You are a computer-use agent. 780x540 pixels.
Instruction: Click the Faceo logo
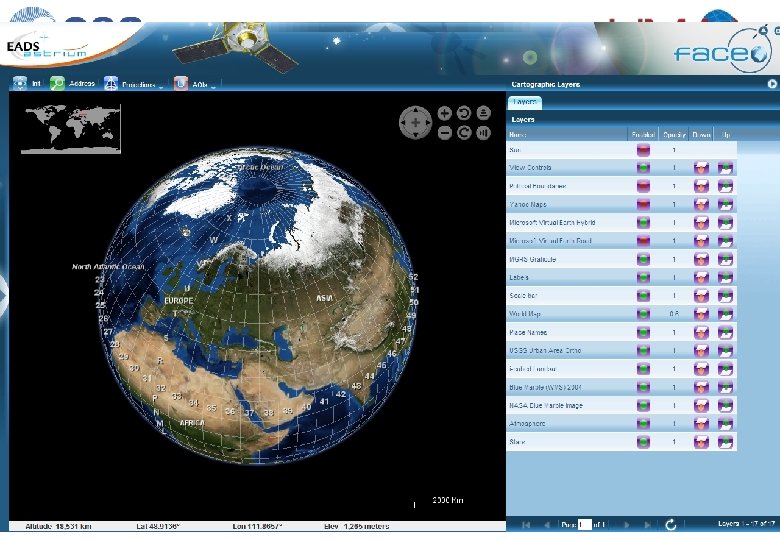click(x=724, y=51)
